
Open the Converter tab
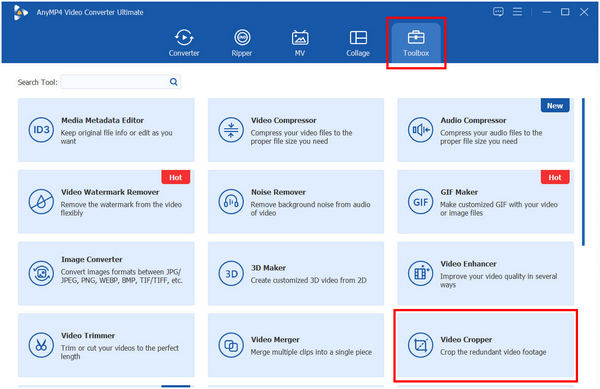tap(184, 43)
